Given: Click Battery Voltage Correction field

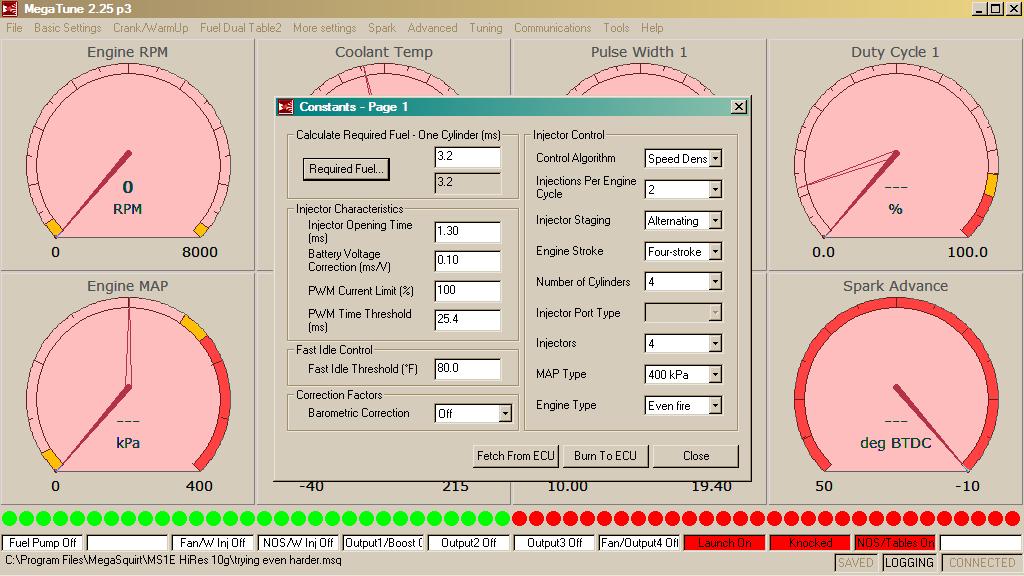Looking at the screenshot, I should coord(468,260).
